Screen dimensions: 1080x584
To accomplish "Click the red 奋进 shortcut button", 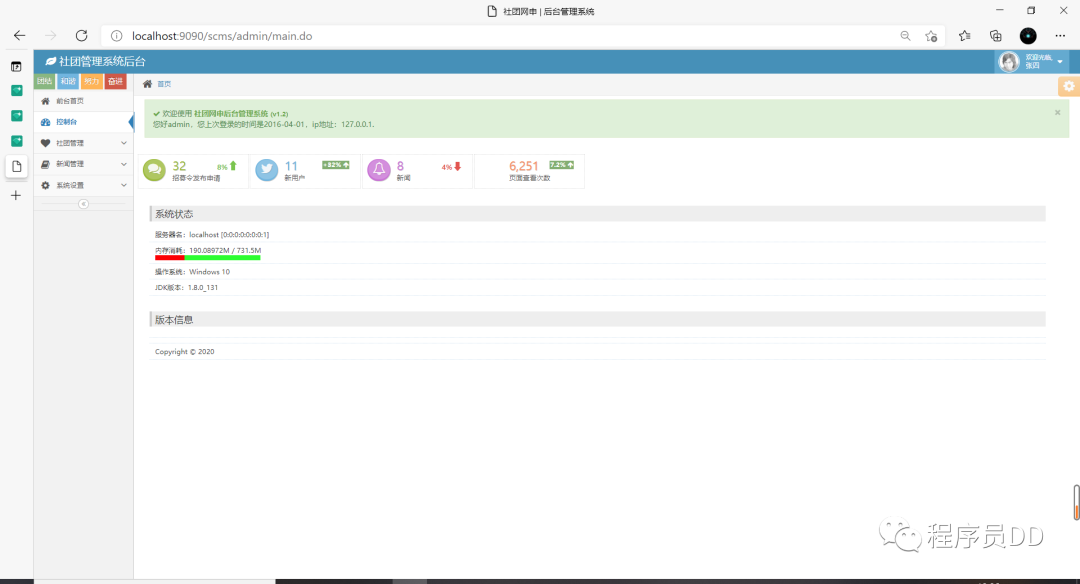I will [x=115, y=81].
